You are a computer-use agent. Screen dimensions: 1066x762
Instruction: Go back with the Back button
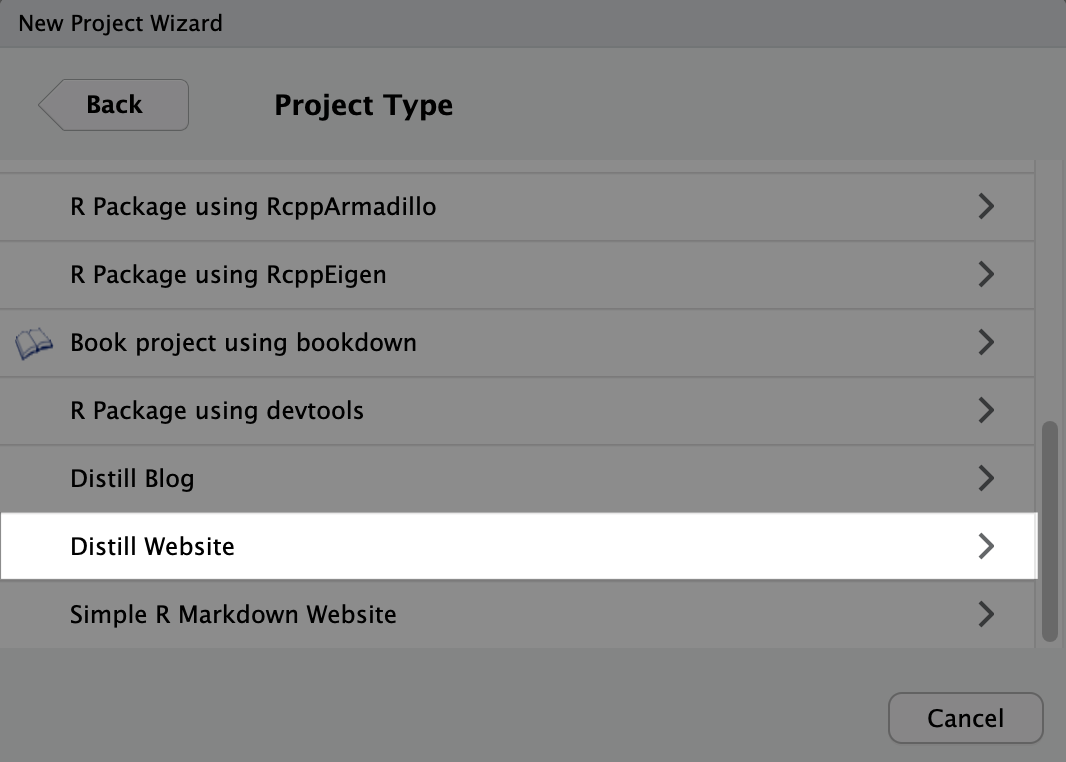point(114,105)
